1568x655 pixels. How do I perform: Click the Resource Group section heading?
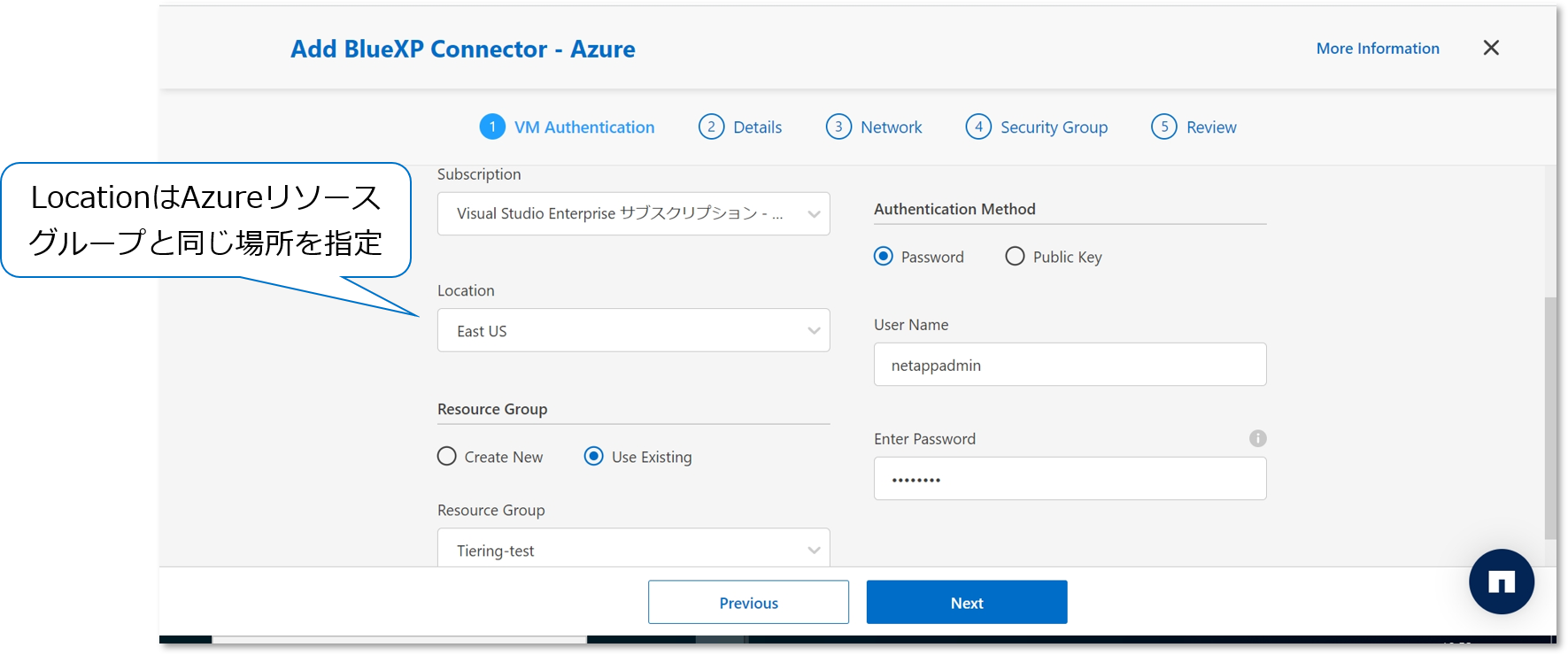click(x=492, y=409)
